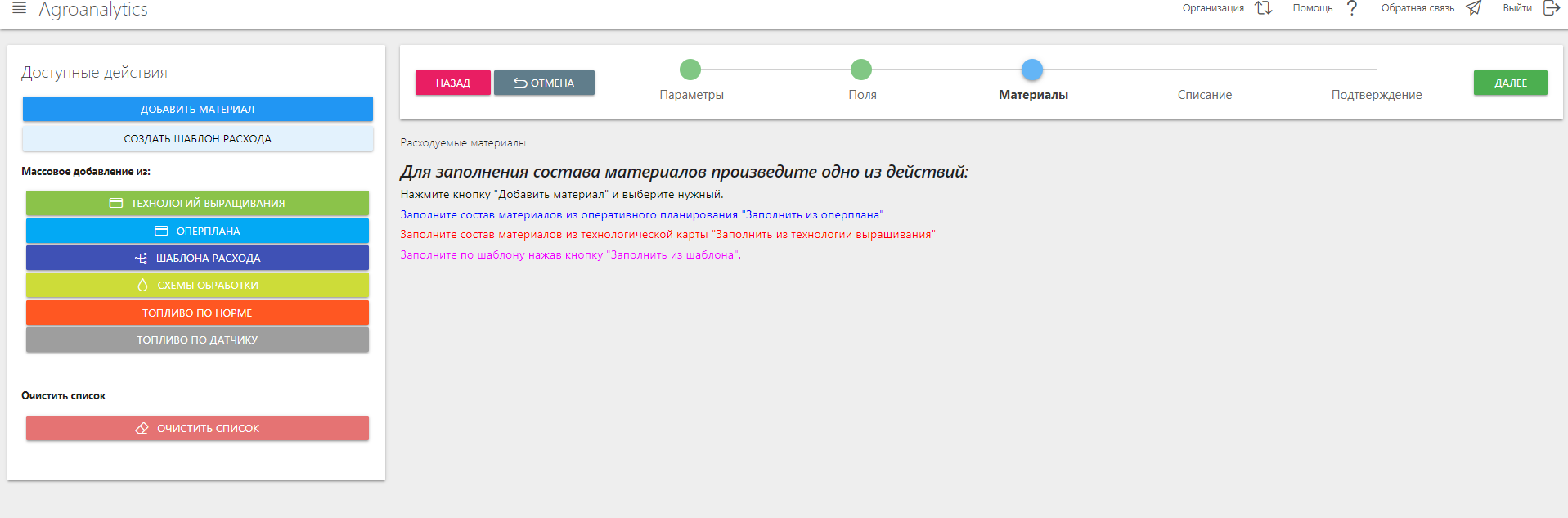Proceed with the green Далее button
Viewport: 1568px width, 518px height.
tap(1510, 83)
